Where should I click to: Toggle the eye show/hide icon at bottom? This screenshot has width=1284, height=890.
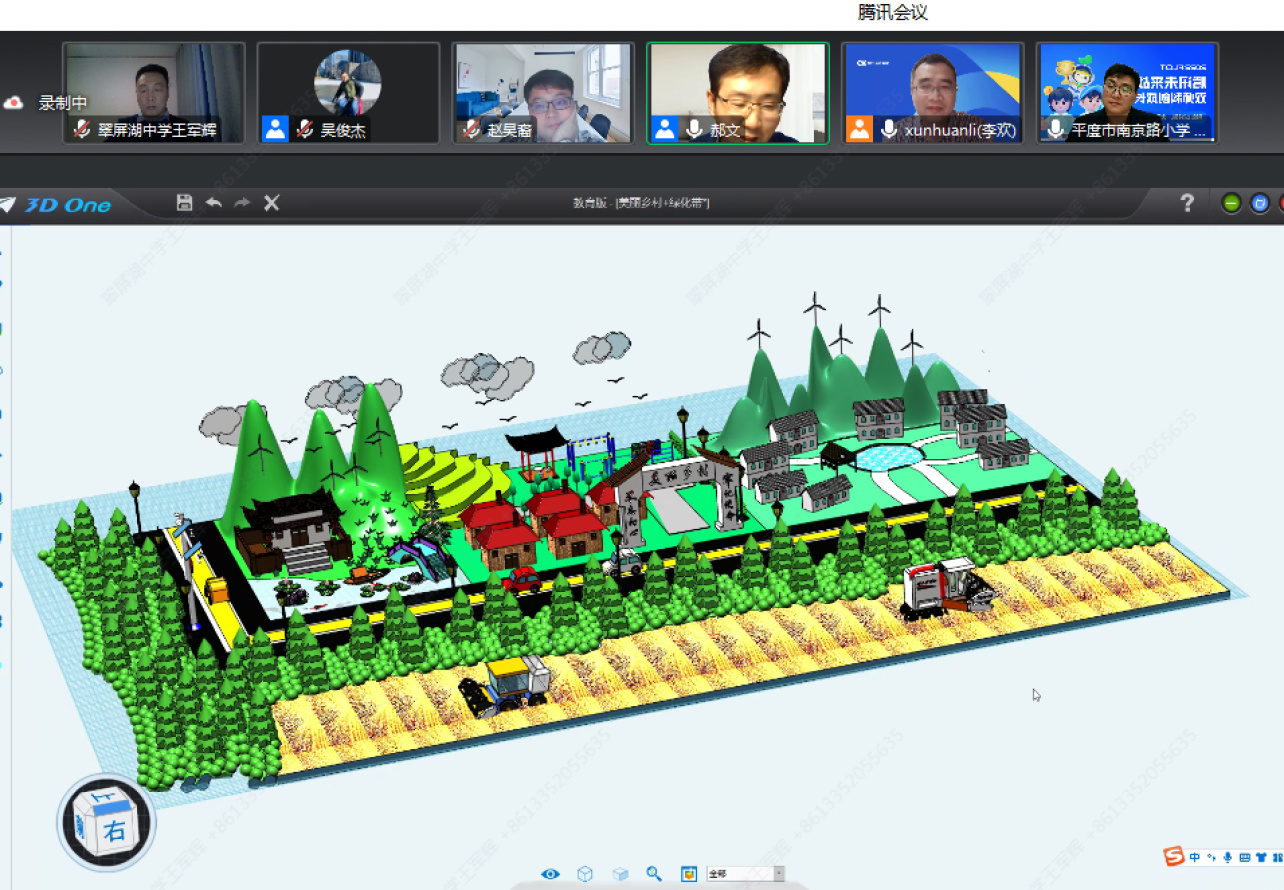[x=550, y=874]
